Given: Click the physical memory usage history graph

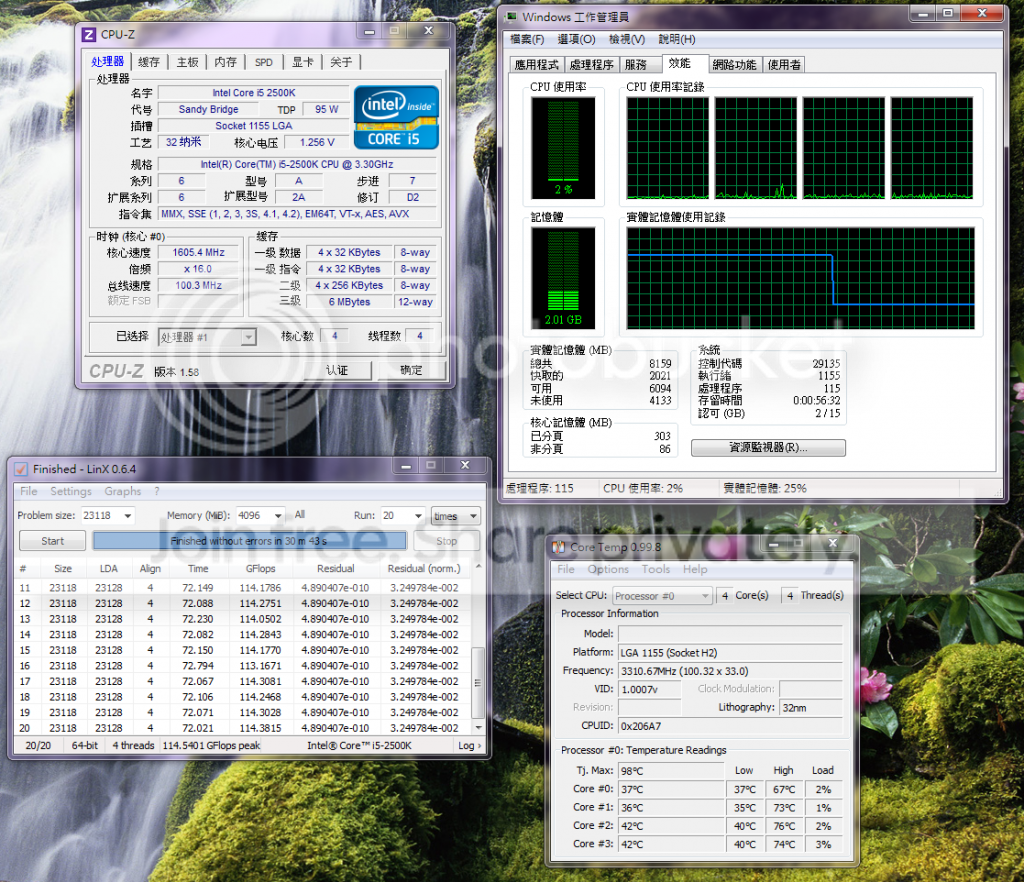Looking at the screenshot, I should click(x=801, y=278).
